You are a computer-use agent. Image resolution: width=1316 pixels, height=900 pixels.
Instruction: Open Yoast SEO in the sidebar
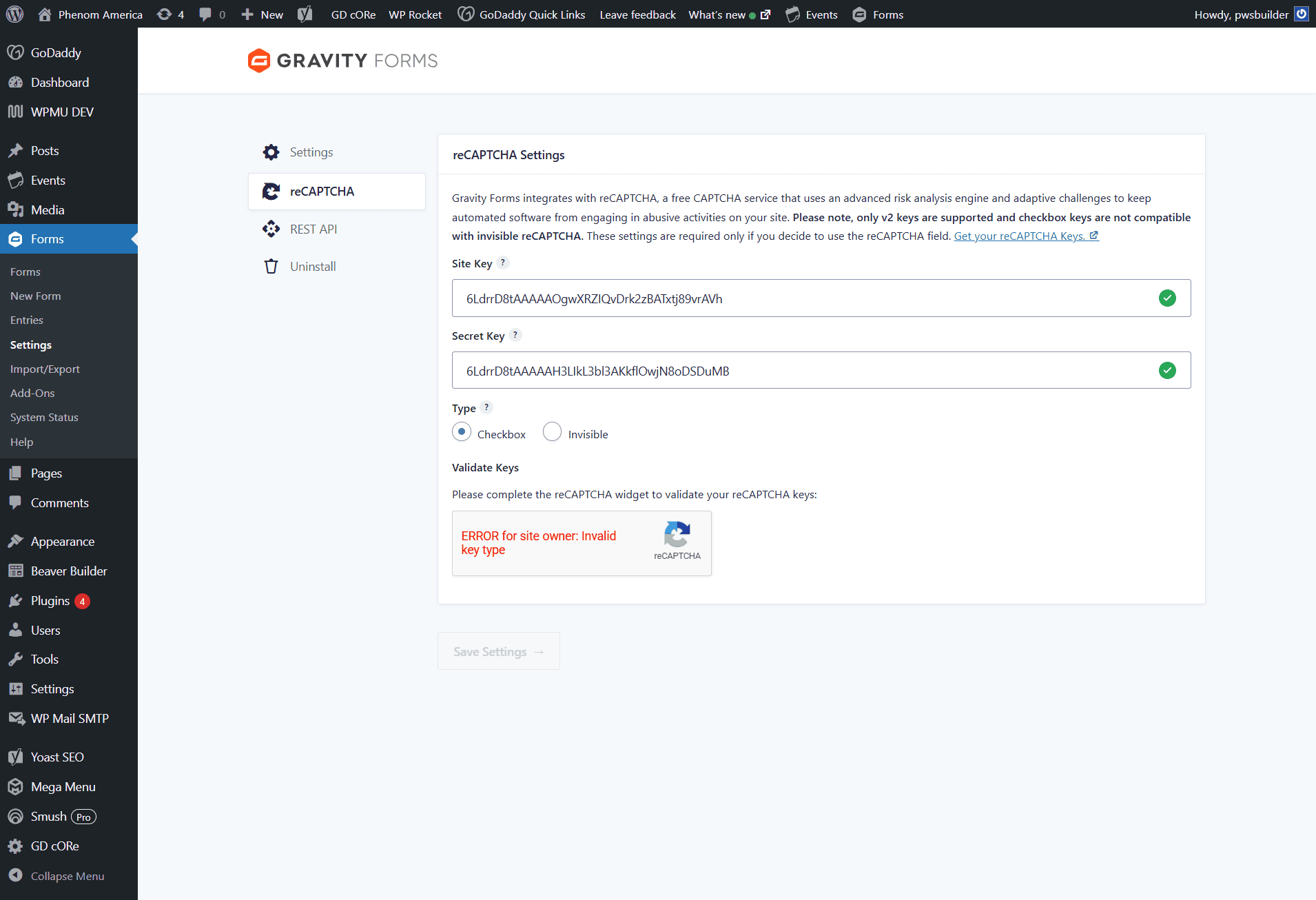click(x=69, y=757)
